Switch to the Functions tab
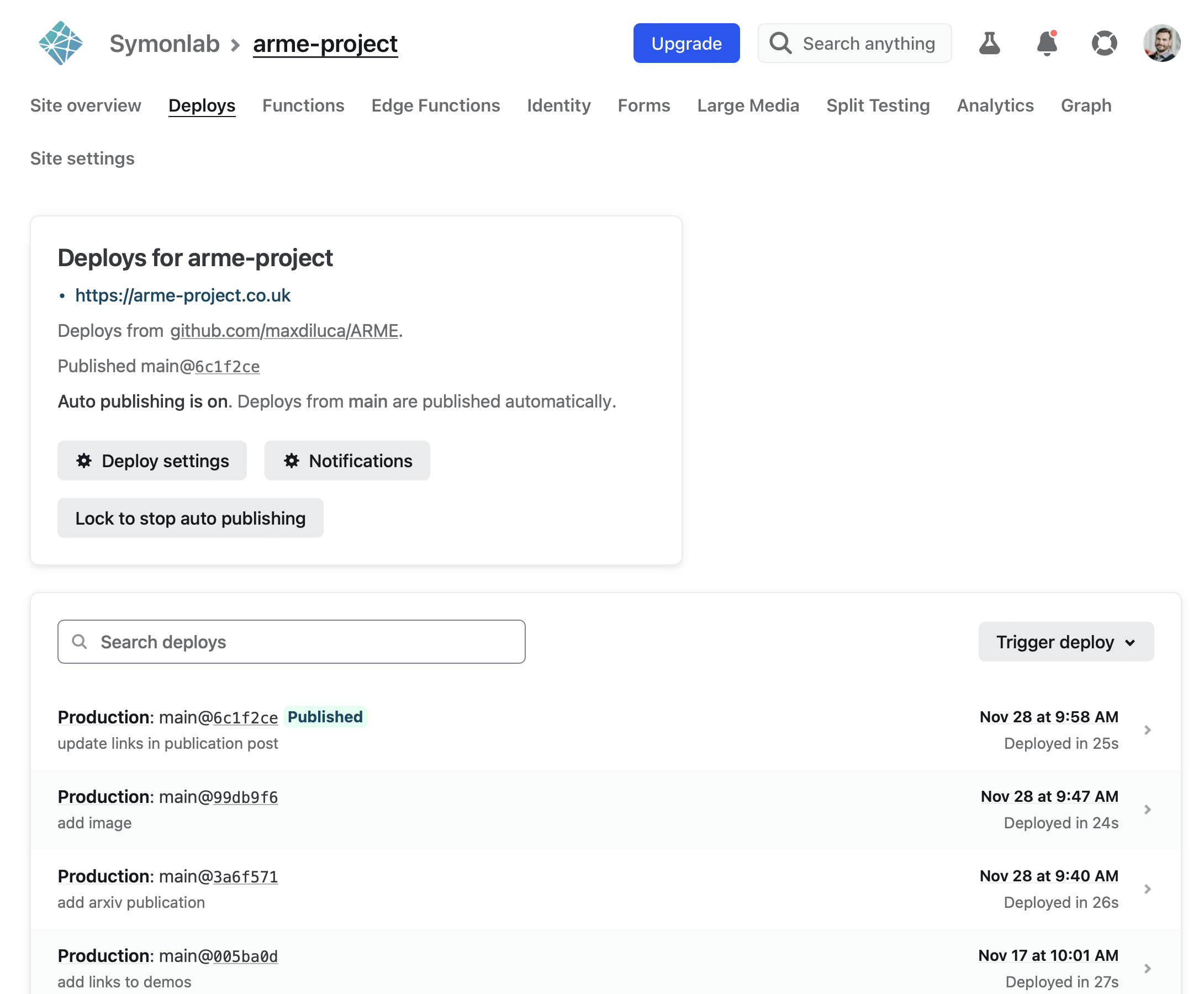Viewport: 1204px width, 994px height. pos(303,105)
